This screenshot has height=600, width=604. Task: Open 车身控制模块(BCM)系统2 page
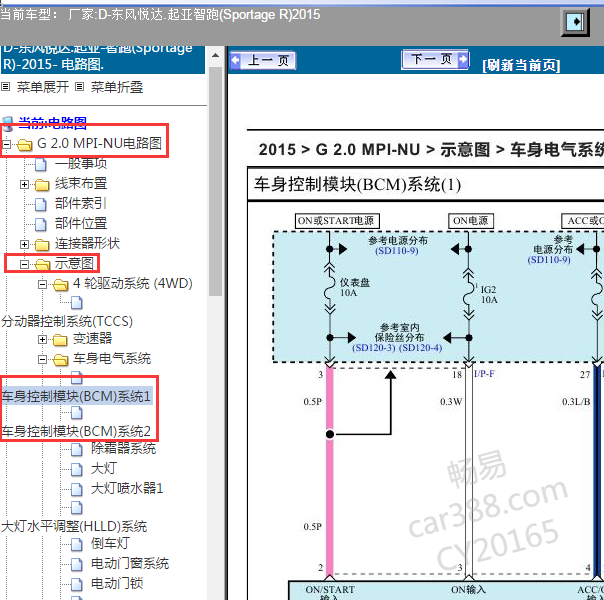[76, 431]
